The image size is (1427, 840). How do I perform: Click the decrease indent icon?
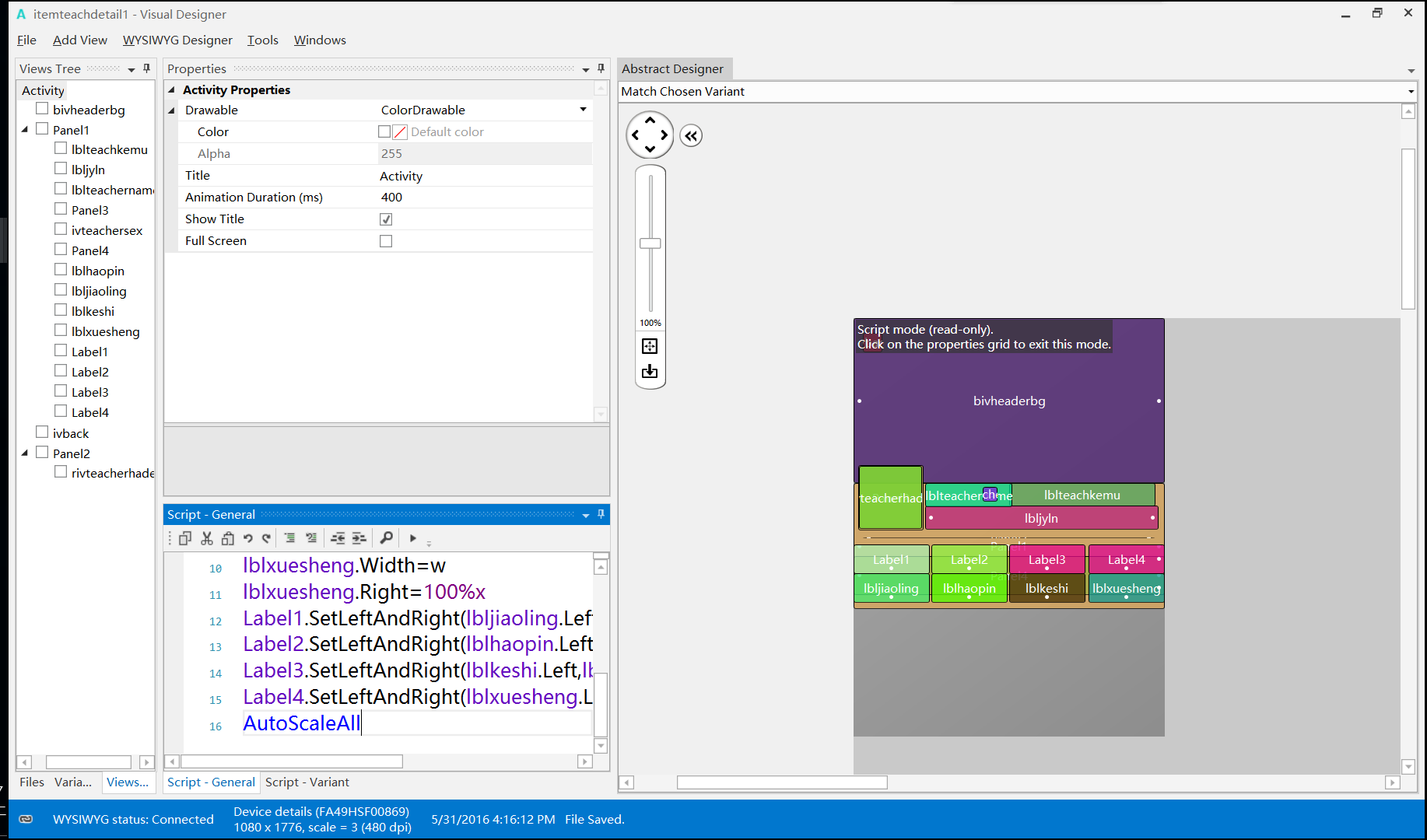coord(338,537)
